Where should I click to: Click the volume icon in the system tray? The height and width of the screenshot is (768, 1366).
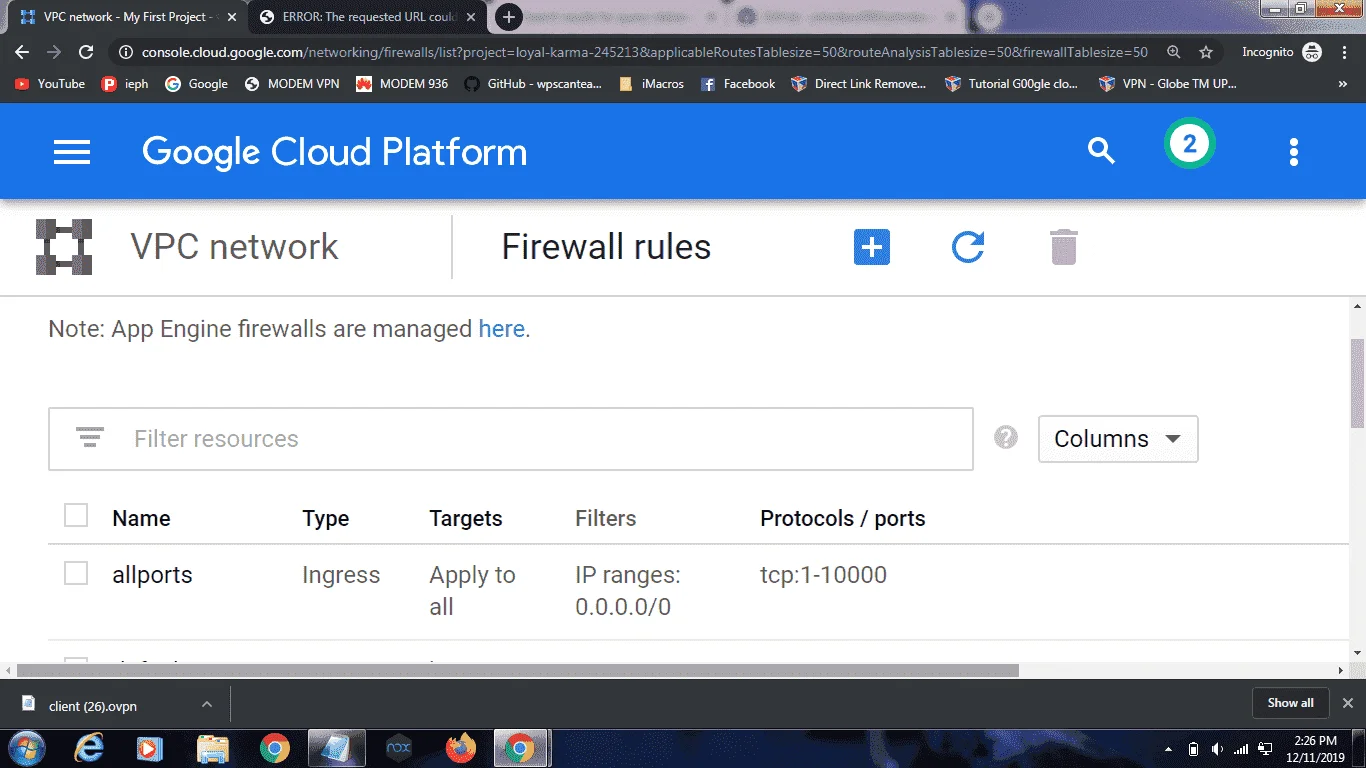tap(1217, 749)
